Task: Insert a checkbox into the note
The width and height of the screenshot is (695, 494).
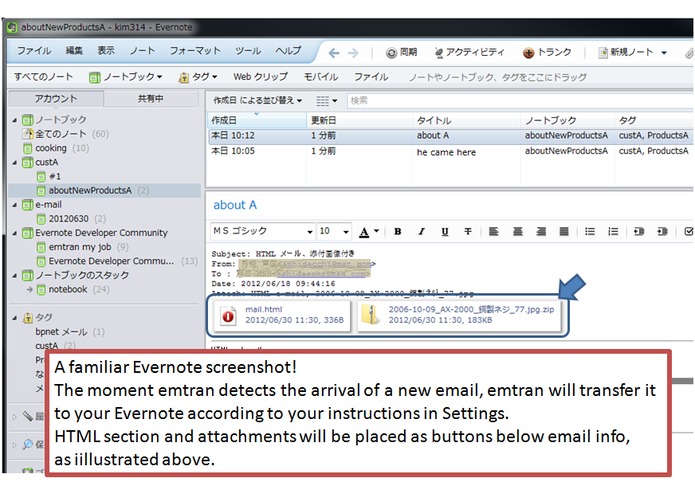Action: [x=688, y=231]
